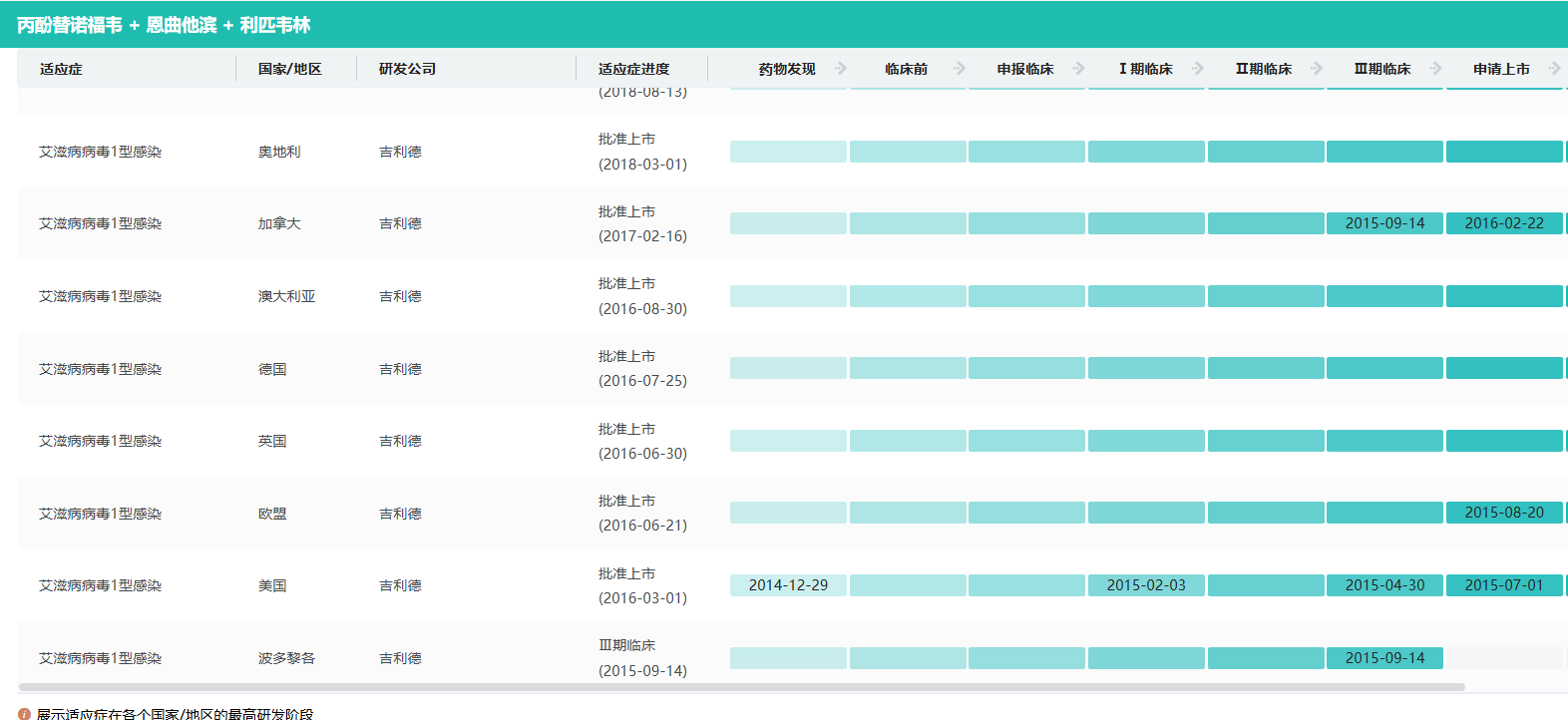The width and height of the screenshot is (1568, 720).
Task: Select the 2015-02-03 Phase I date cell
Action: (x=1146, y=585)
